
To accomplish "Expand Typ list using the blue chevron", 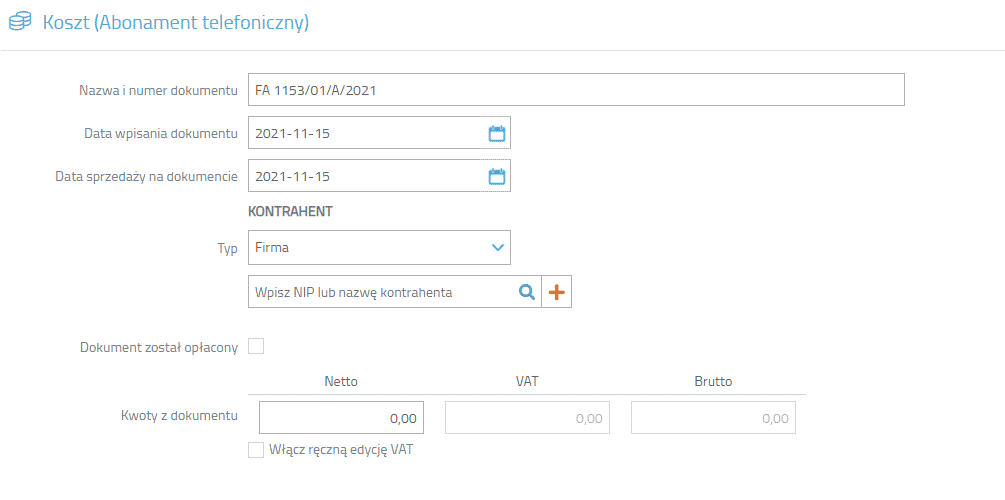I will pos(497,247).
